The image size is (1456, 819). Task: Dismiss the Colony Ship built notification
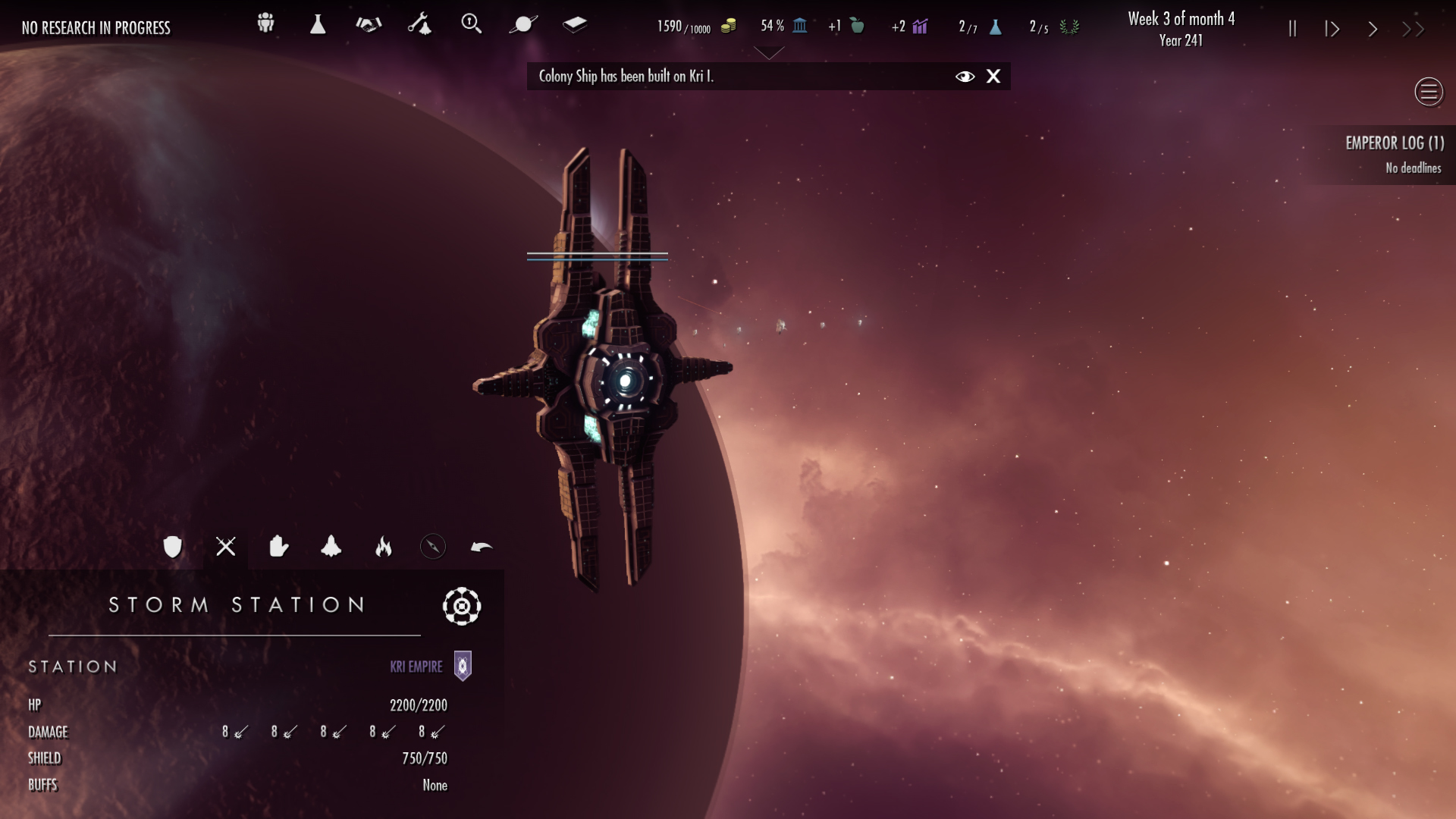[993, 76]
